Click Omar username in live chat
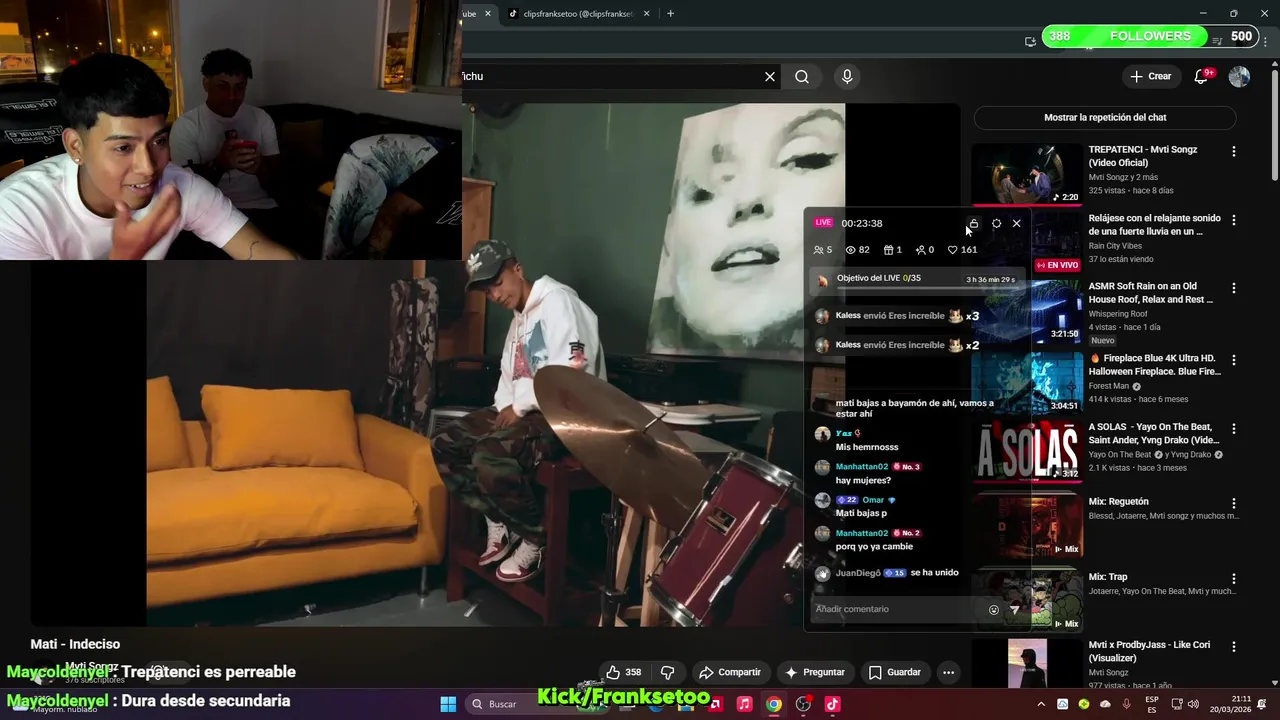The height and width of the screenshot is (720, 1280). coord(873,500)
